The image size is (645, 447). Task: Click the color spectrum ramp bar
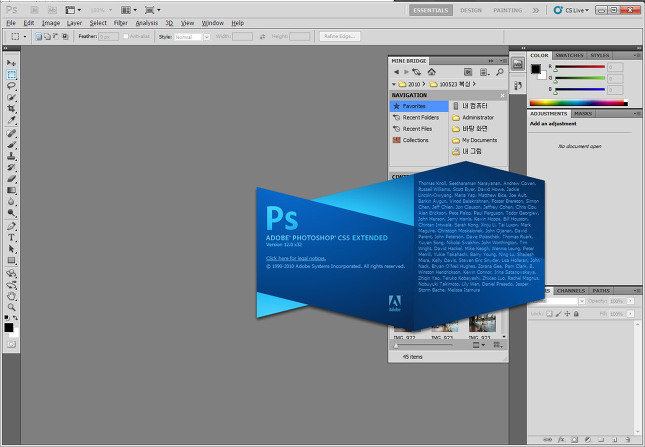coord(578,103)
